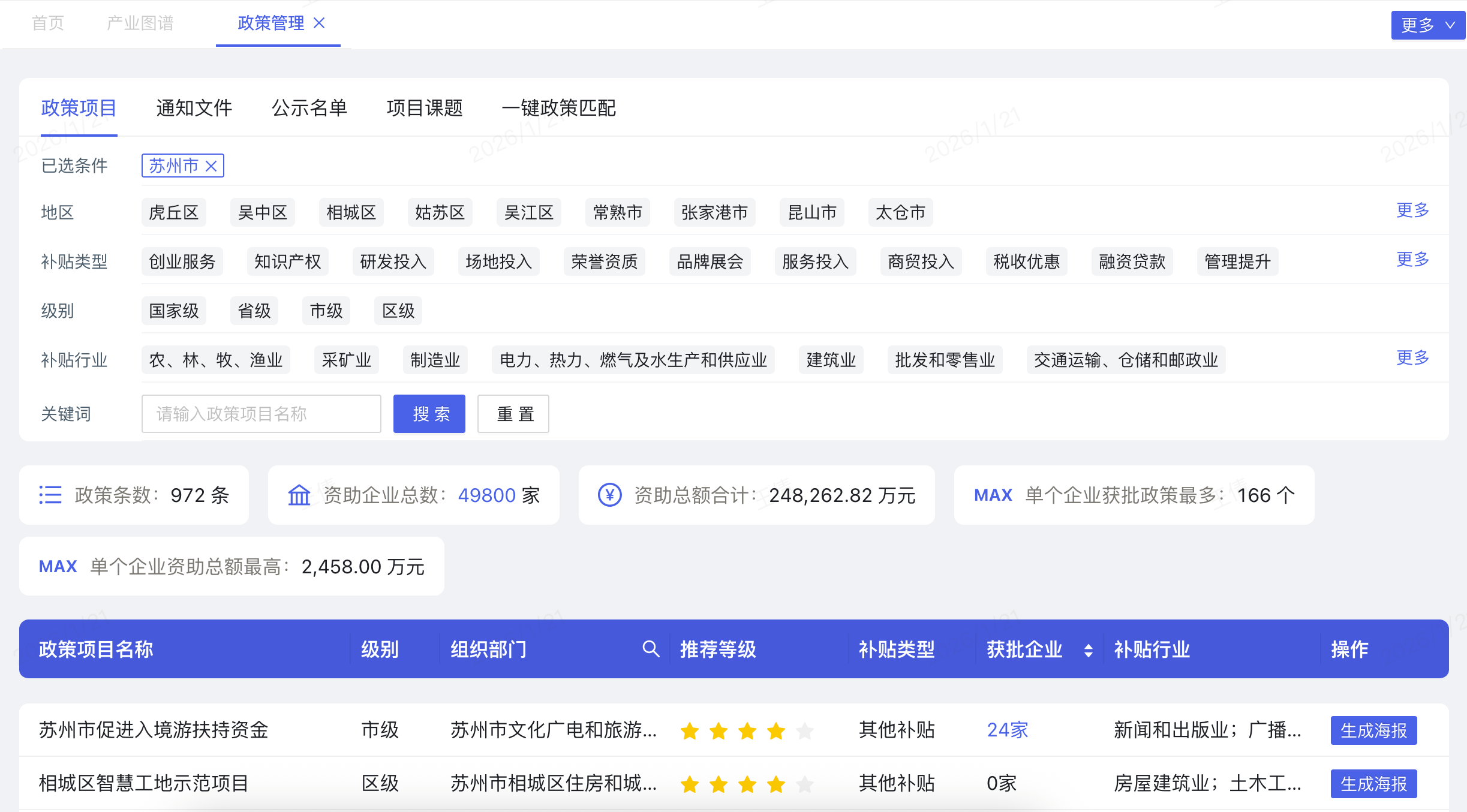1467x812 pixels.
Task: Click the bank icon beside 资助企业总数
Action: coord(299,495)
